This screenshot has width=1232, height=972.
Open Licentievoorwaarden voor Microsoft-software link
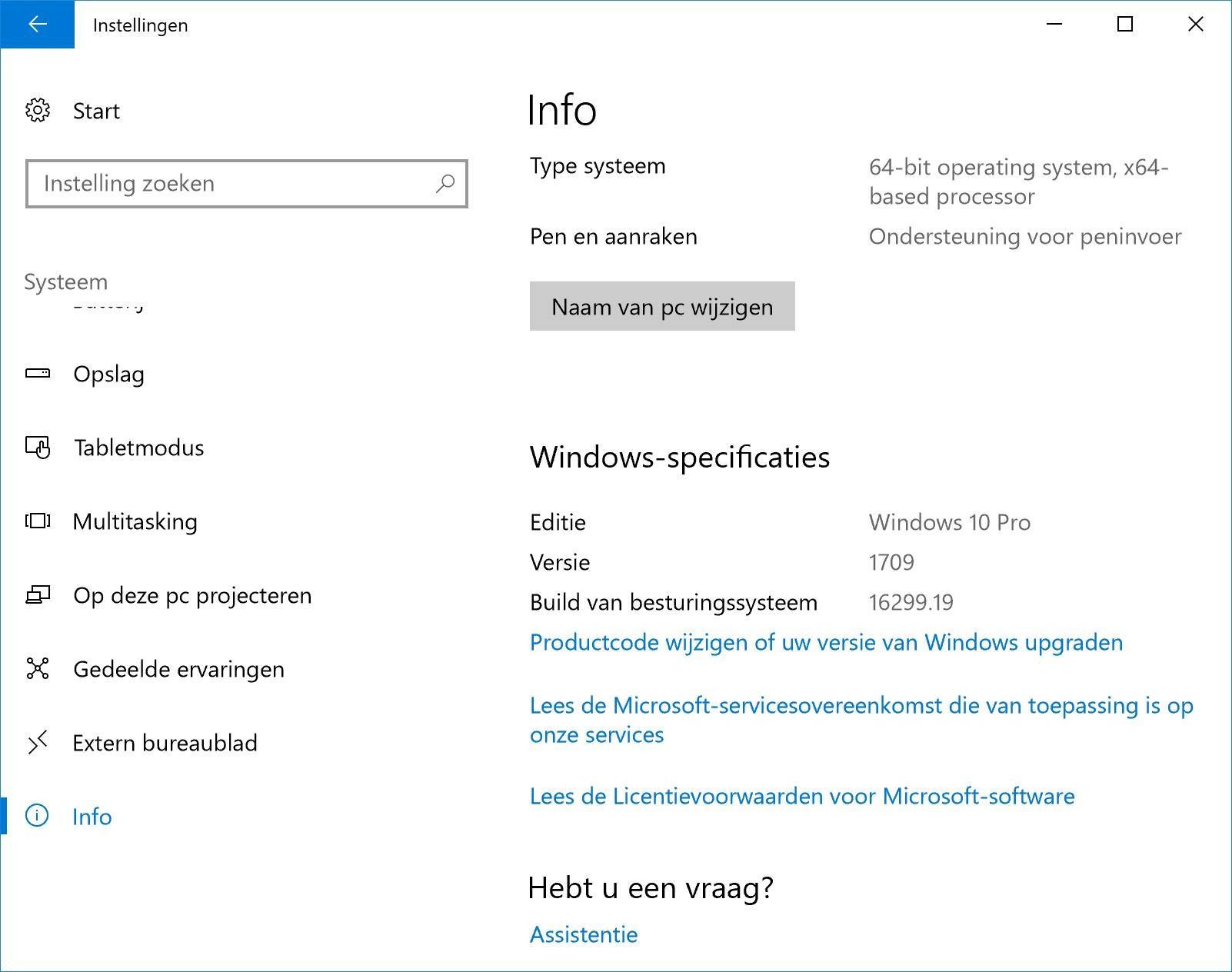801,797
